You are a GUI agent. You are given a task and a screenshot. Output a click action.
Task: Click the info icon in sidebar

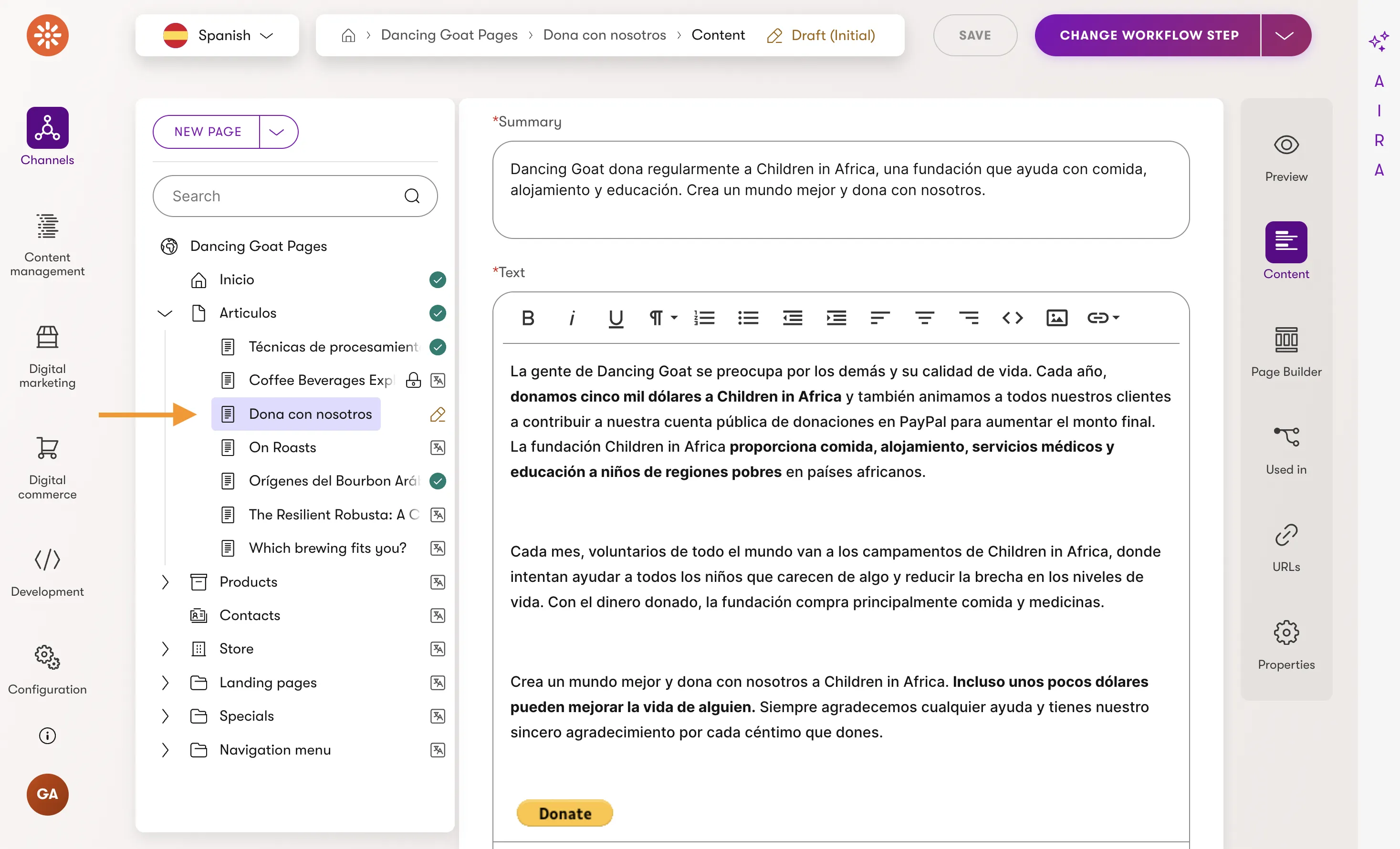[47, 735]
